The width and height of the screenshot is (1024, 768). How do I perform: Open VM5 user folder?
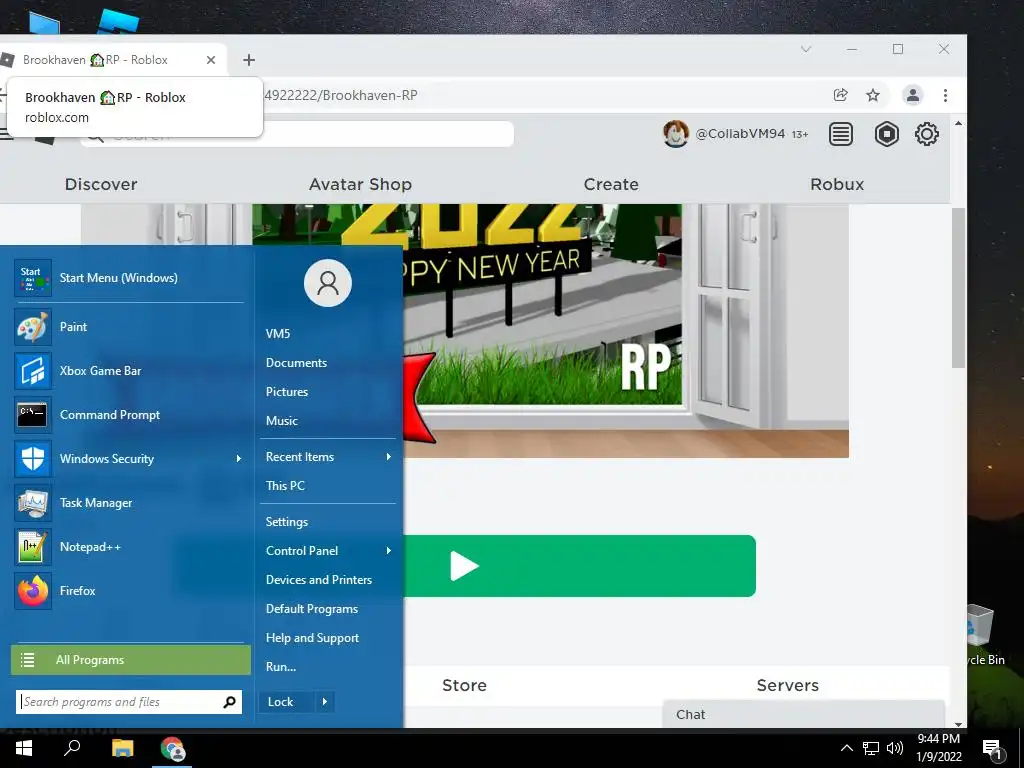pos(278,334)
